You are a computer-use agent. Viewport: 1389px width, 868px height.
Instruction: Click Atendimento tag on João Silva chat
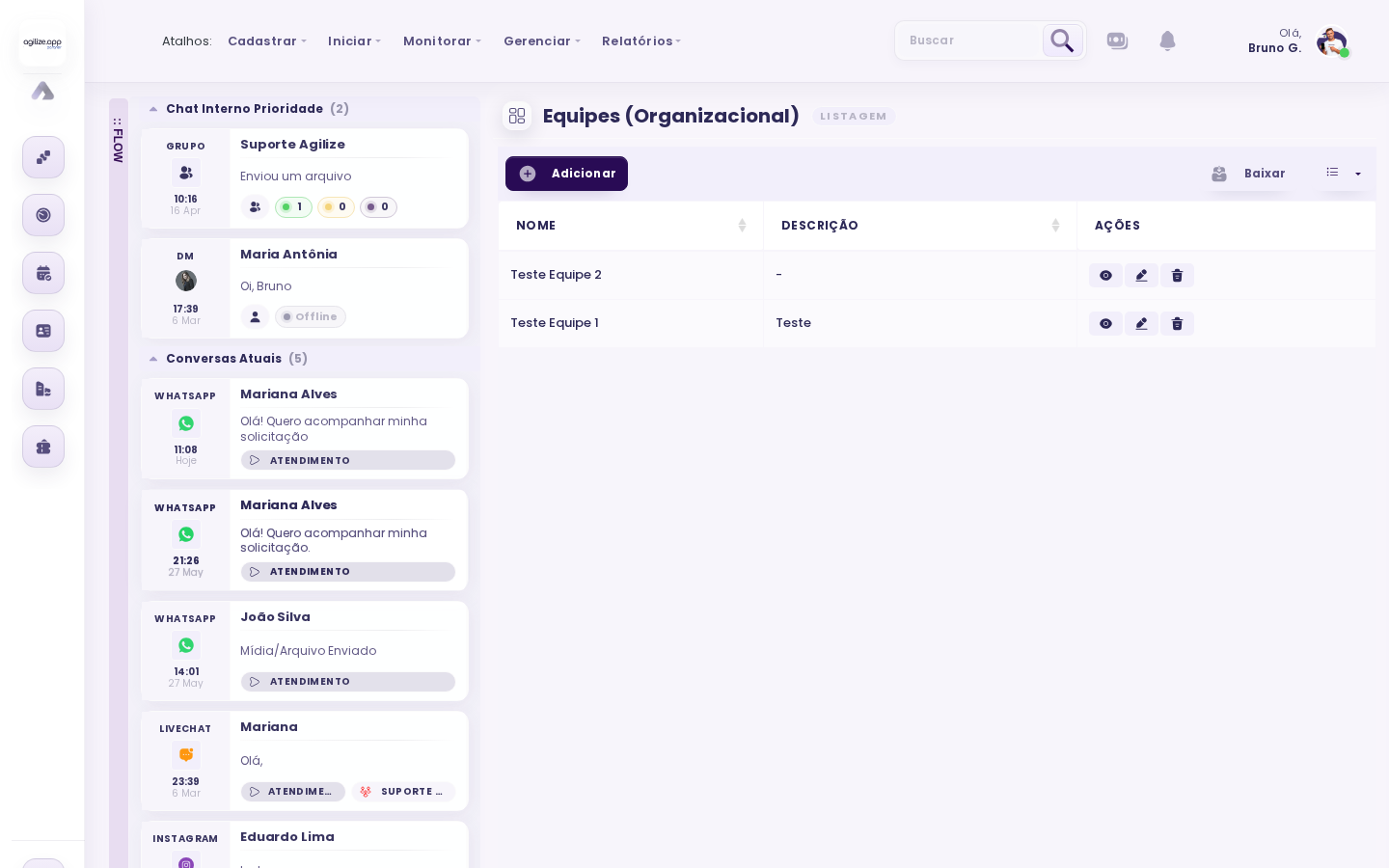point(348,682)
